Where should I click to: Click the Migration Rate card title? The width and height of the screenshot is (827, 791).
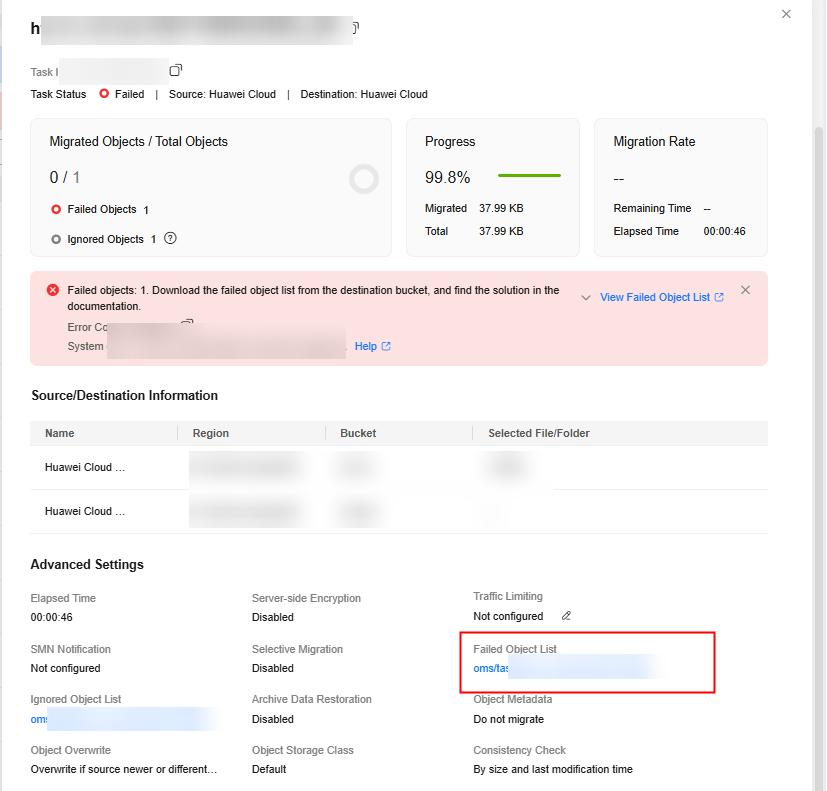pos(654,142)
